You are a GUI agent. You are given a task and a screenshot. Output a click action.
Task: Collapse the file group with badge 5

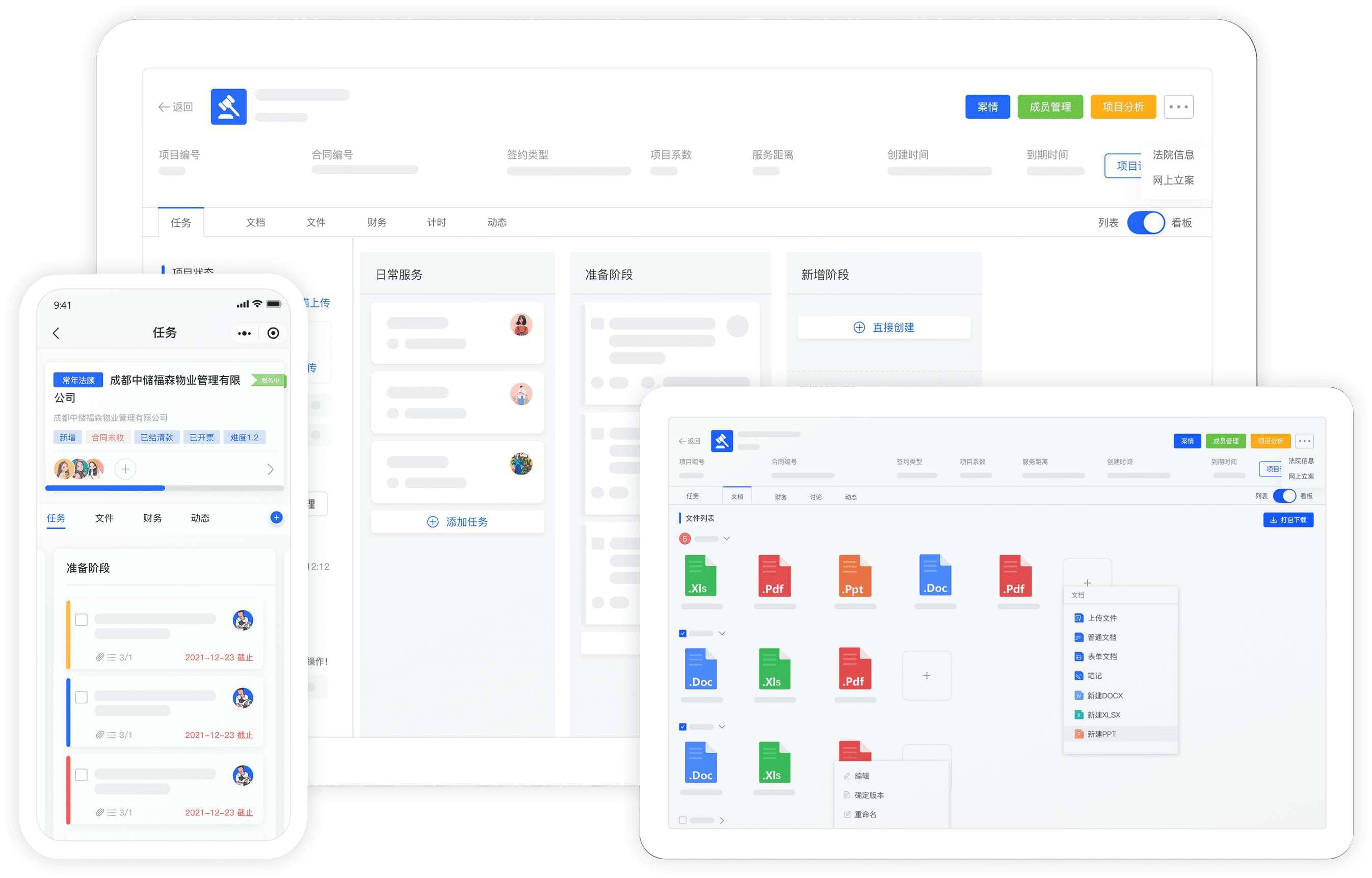pyautogui.click(x=726, y=538)
